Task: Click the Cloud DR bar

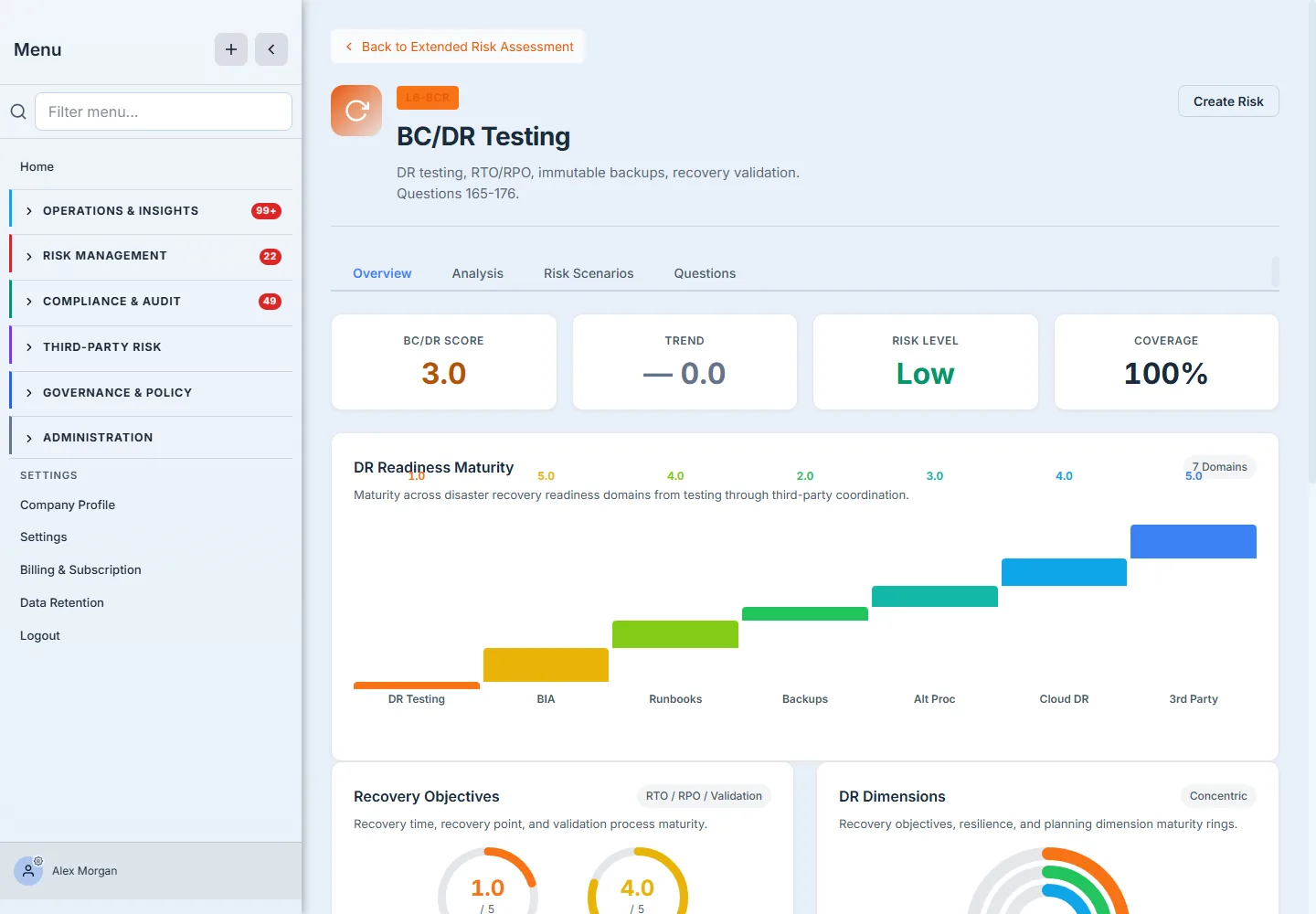Action: 1064,572
